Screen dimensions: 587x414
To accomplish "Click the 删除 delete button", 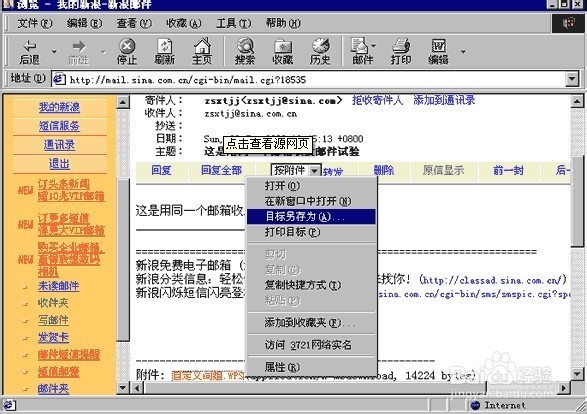I will click(384, 171).
